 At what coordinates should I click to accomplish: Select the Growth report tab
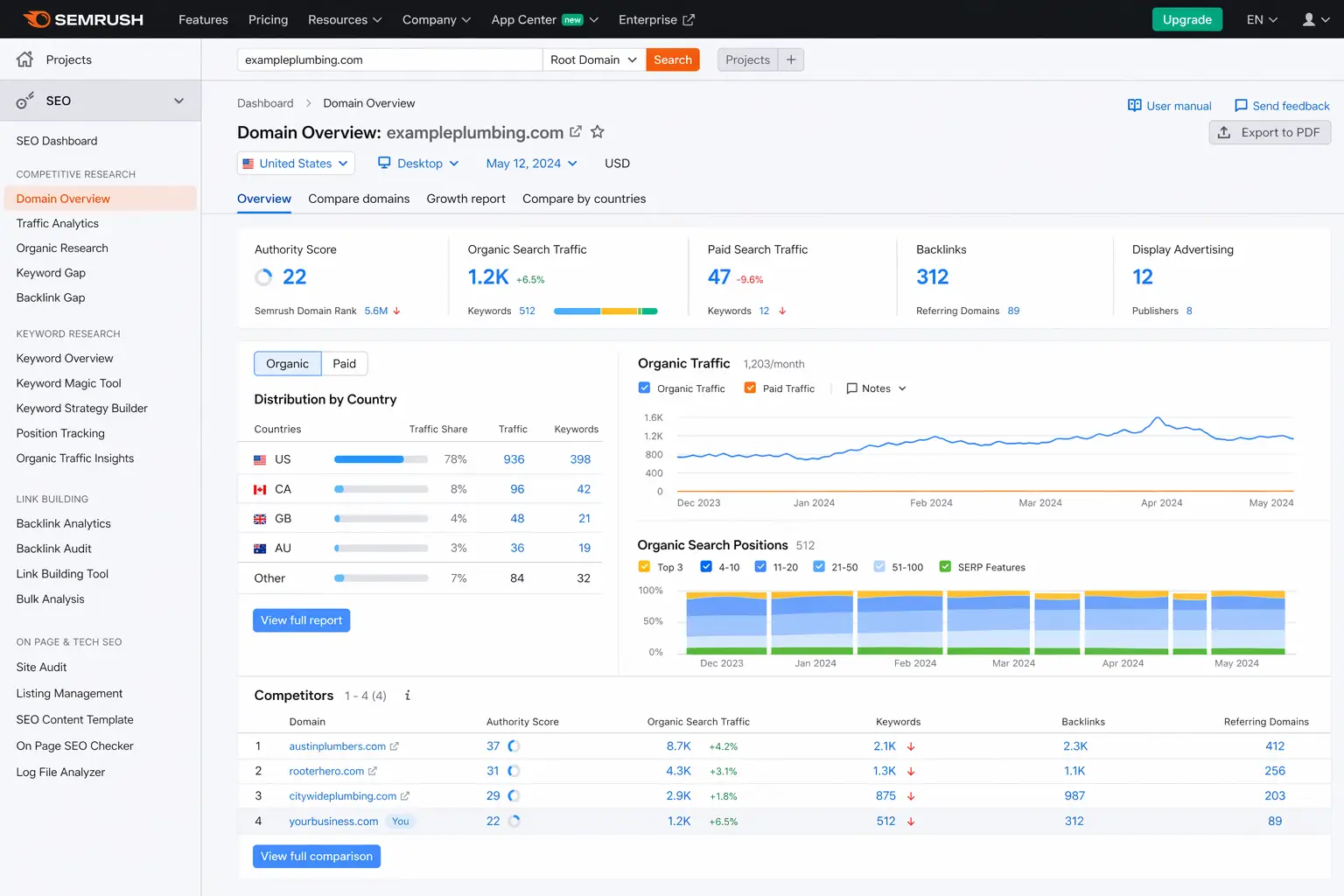pyautogui.click(x=465, y=199)
